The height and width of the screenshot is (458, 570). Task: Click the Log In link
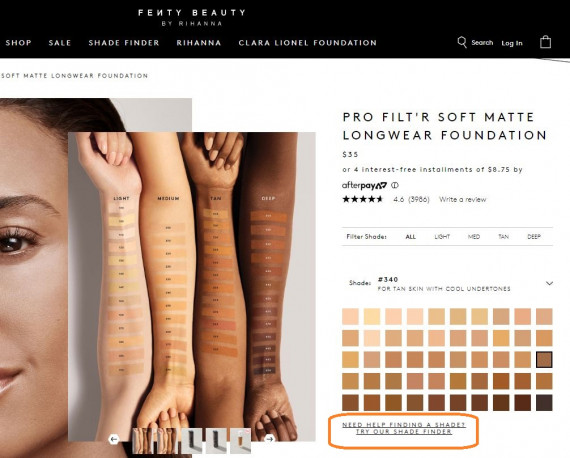coord(512,43)
